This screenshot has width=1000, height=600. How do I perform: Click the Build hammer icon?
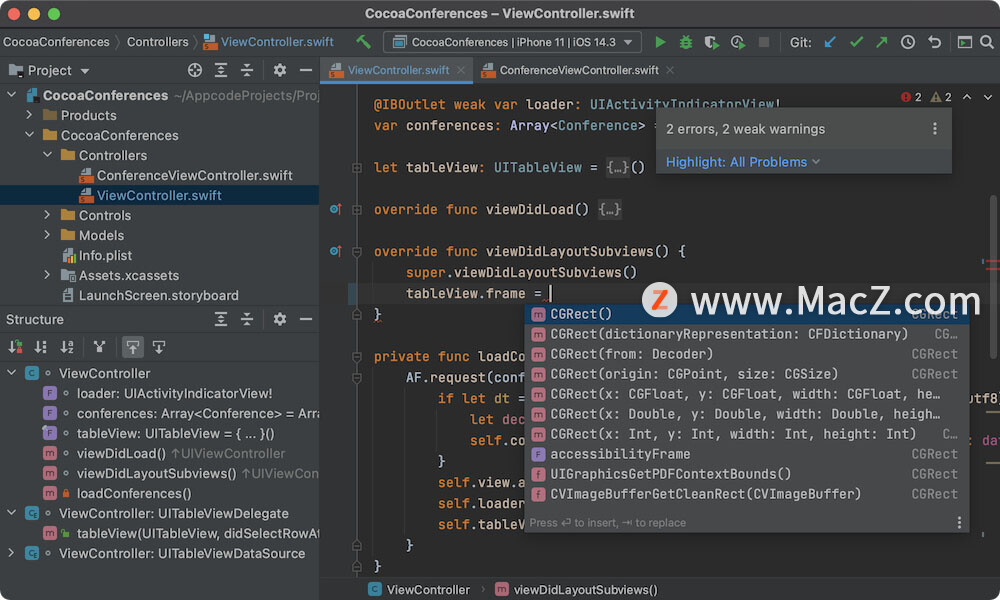[x=364, y=42]
